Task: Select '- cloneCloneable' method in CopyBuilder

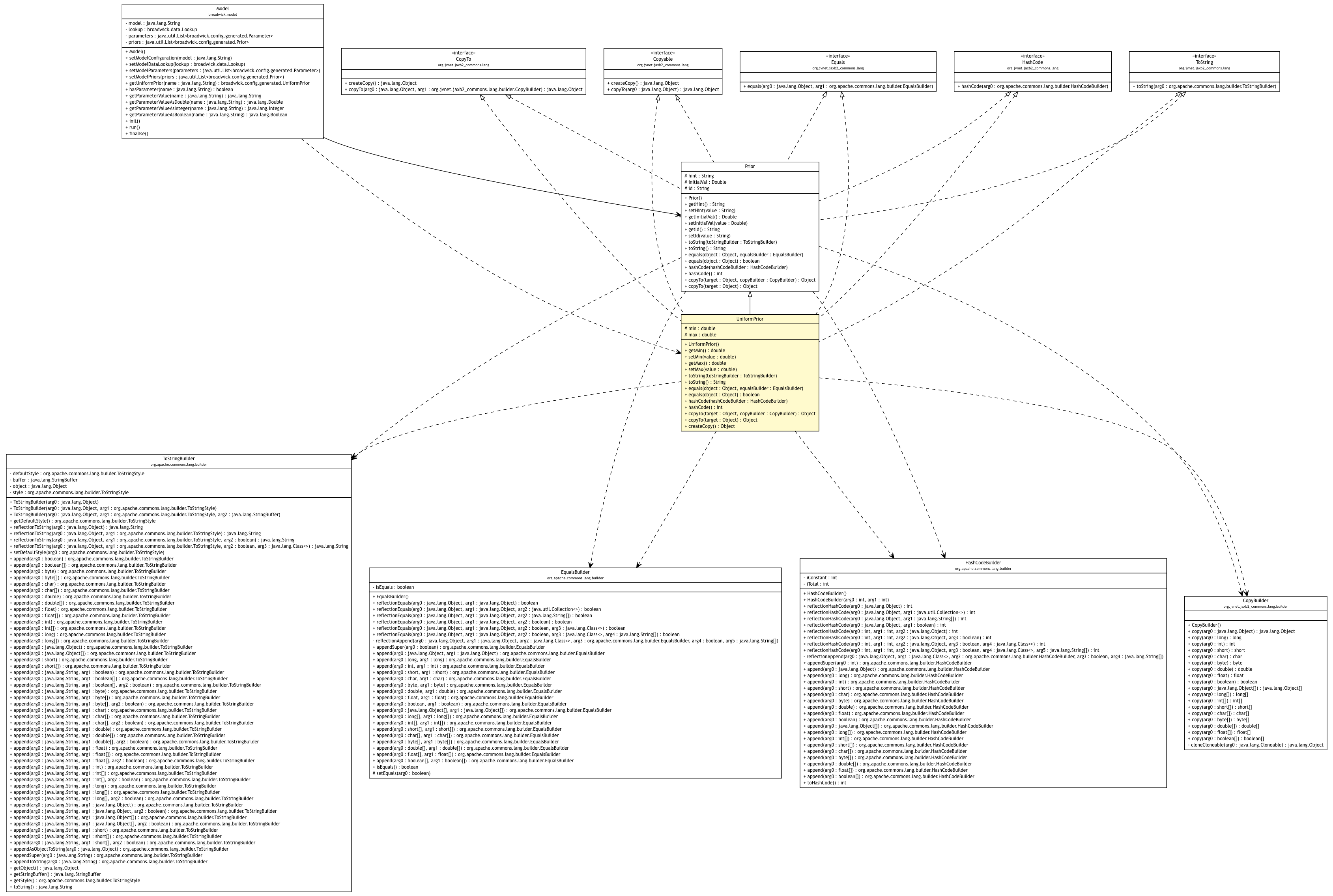Action: (x=1255, y=745)
